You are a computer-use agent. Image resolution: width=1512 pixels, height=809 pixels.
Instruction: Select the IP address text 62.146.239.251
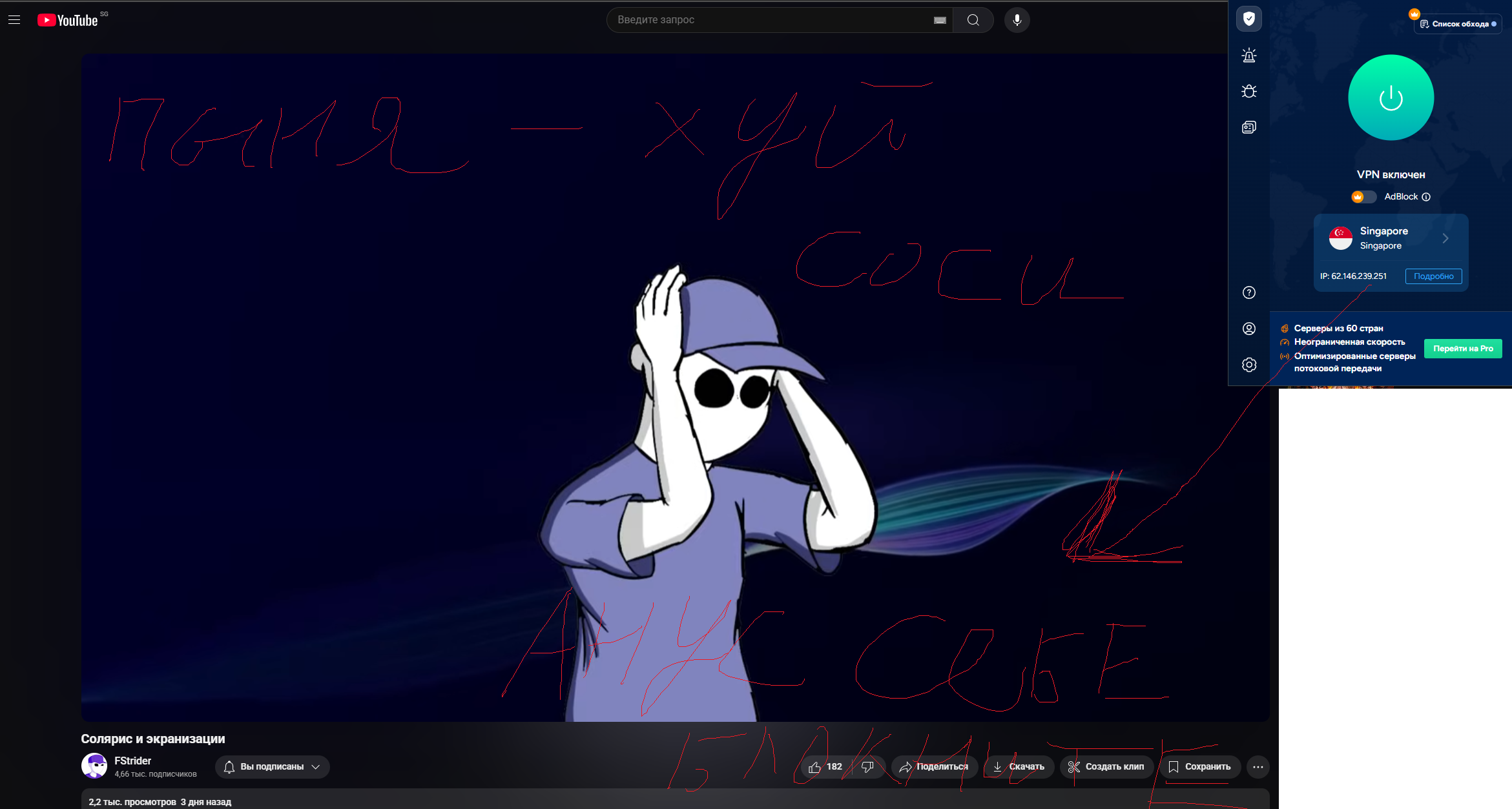pos(1358,276)
